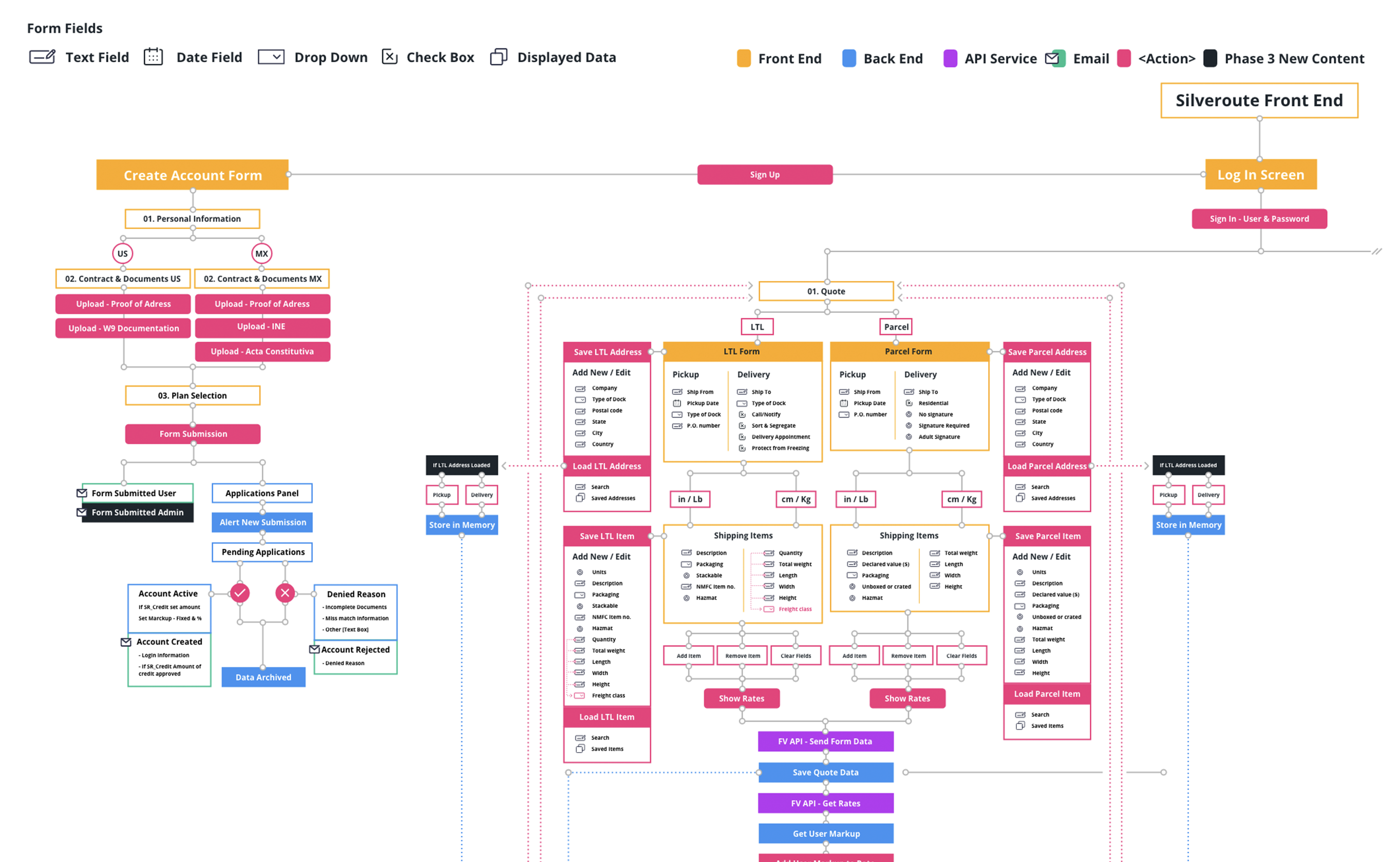Click the Silveroute Front End title box
The image size is (1400, 862).
pos(1259,100)
